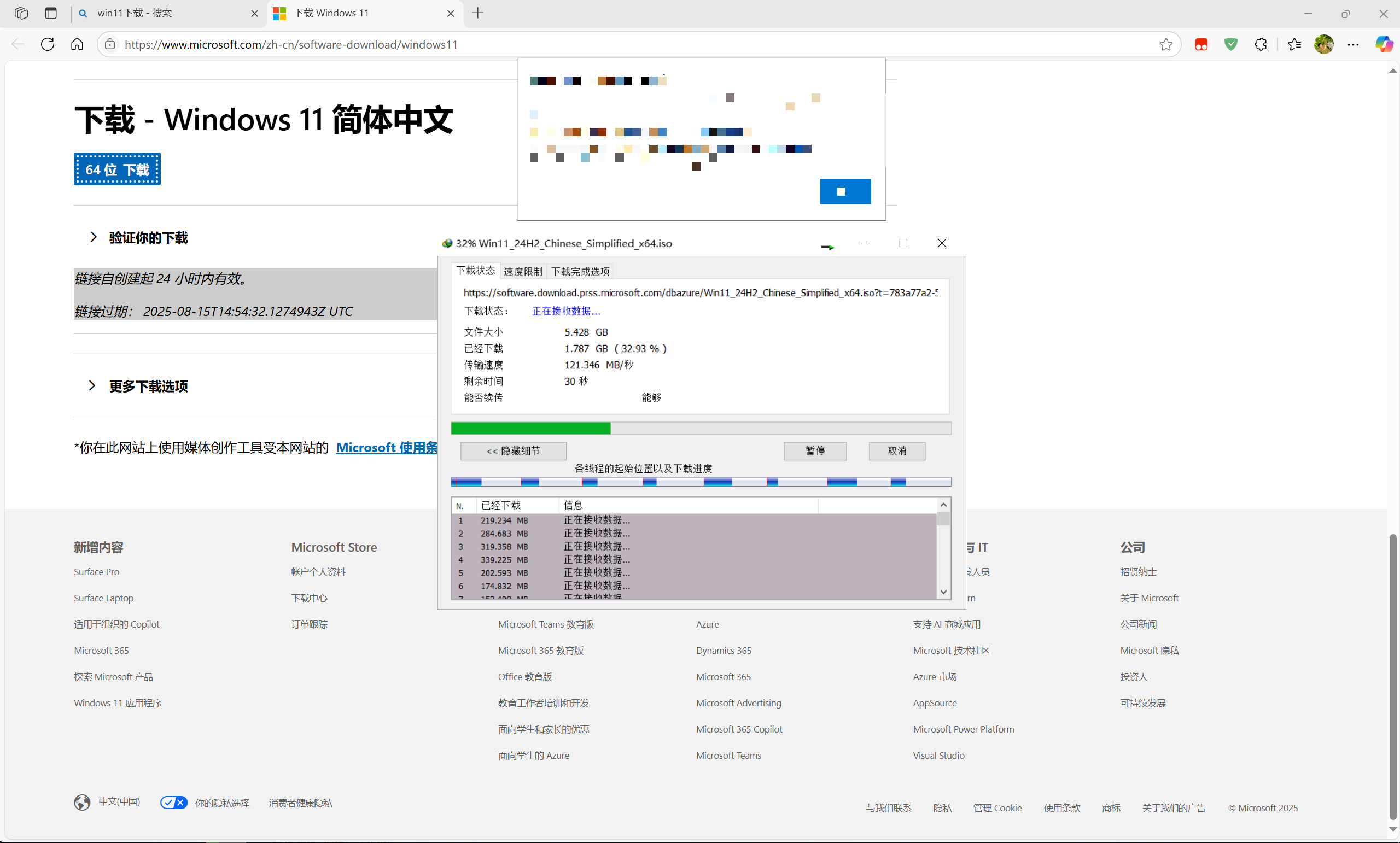This screenshot has height=843, width=1400.
Task: Open browser settings and more menu
Action: click(1354, 44)
